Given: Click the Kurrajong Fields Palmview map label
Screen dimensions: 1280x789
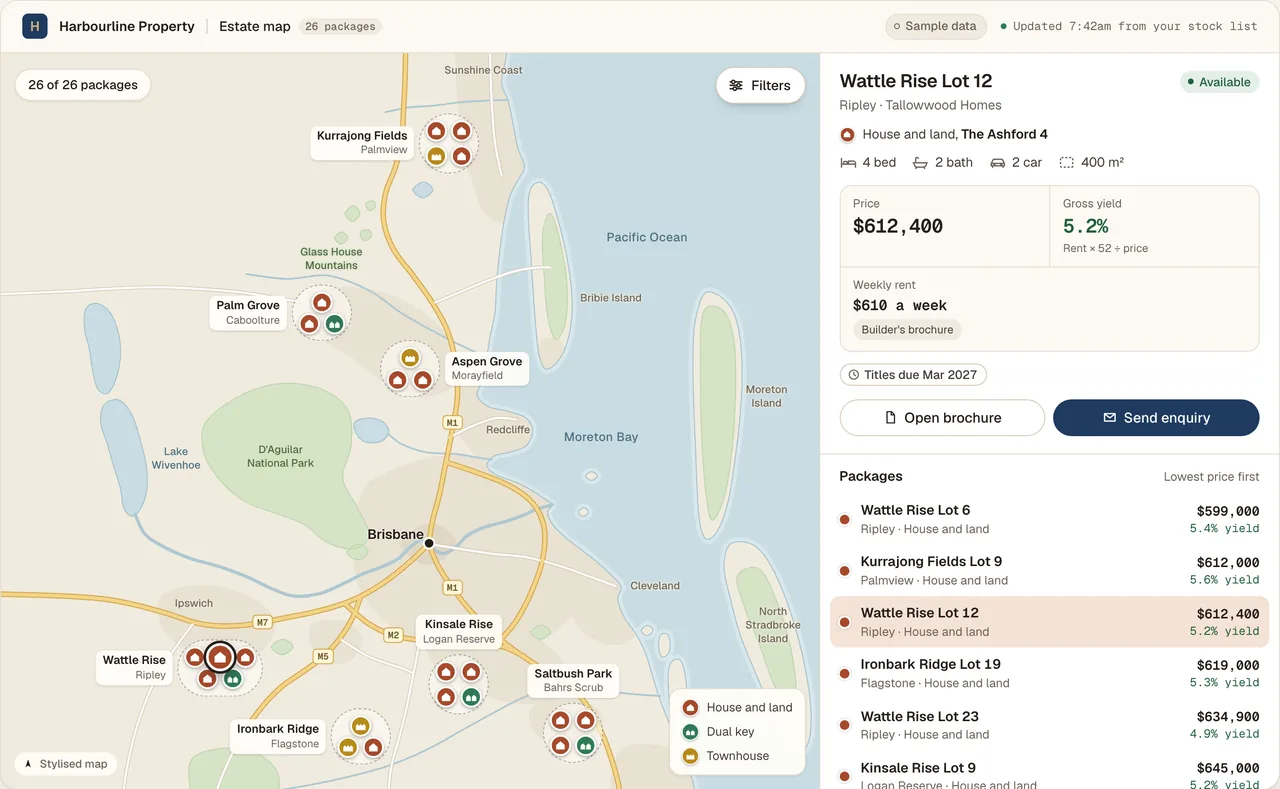Looking at the screenshot, I should point(362,142).
